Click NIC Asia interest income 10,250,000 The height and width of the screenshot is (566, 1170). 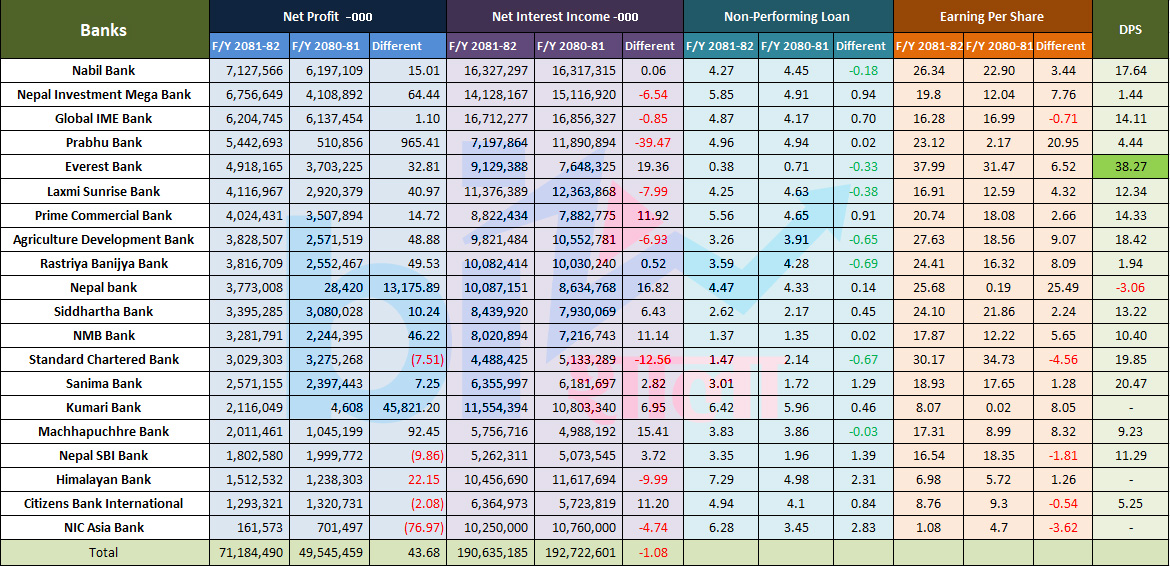pyautogui.click(x=494, y=528)
